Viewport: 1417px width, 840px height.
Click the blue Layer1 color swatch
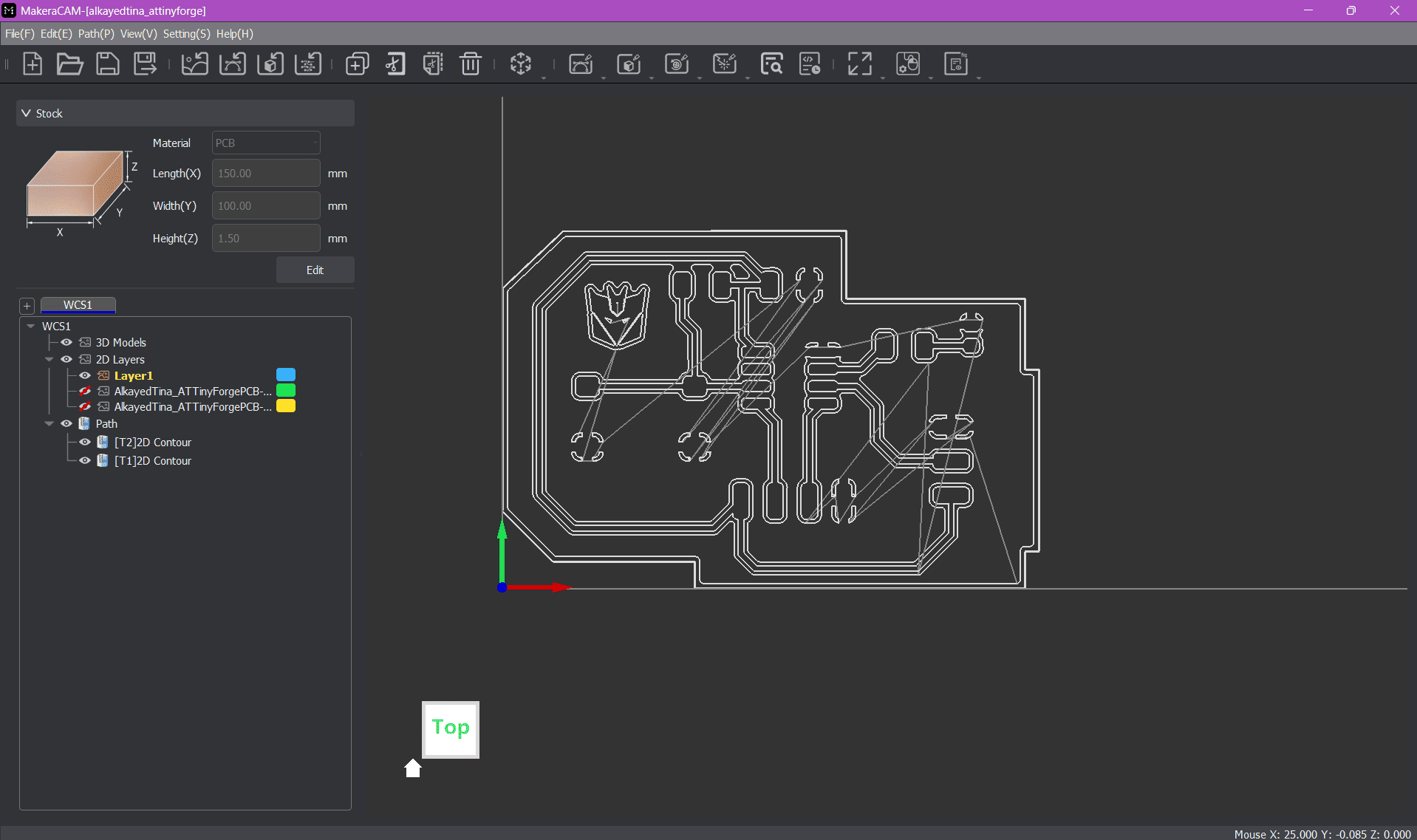tap(285, 375)
